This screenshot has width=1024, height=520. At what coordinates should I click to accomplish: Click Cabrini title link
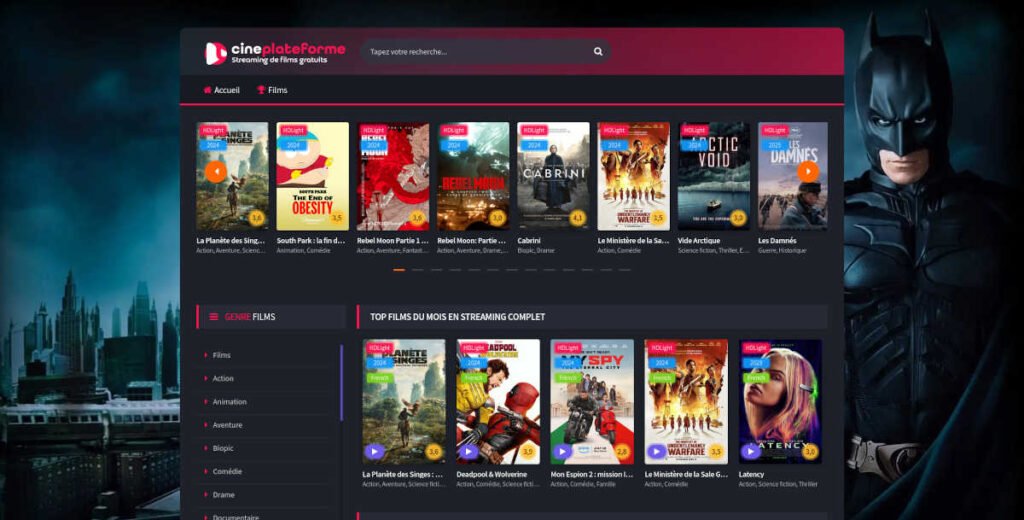529,240
